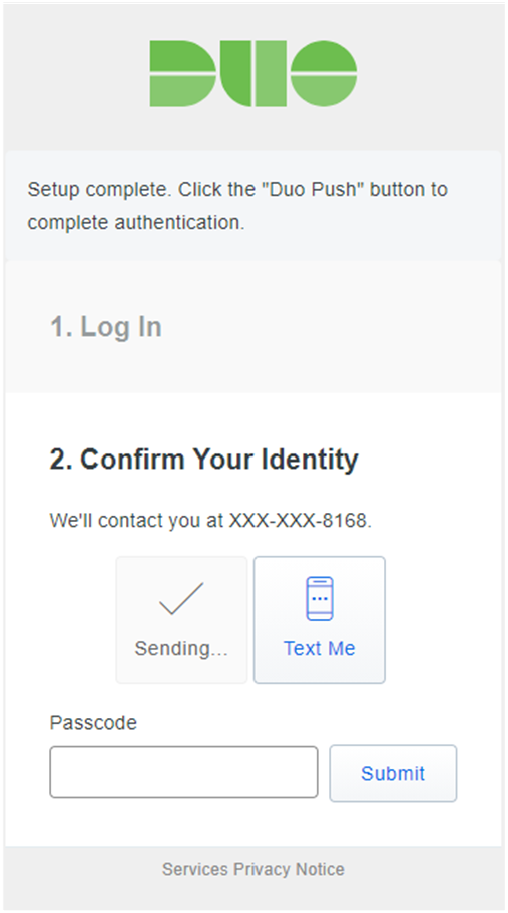Click the Setup complete message banner
Screen dimensions: 508x913
(x=253, y=206)
